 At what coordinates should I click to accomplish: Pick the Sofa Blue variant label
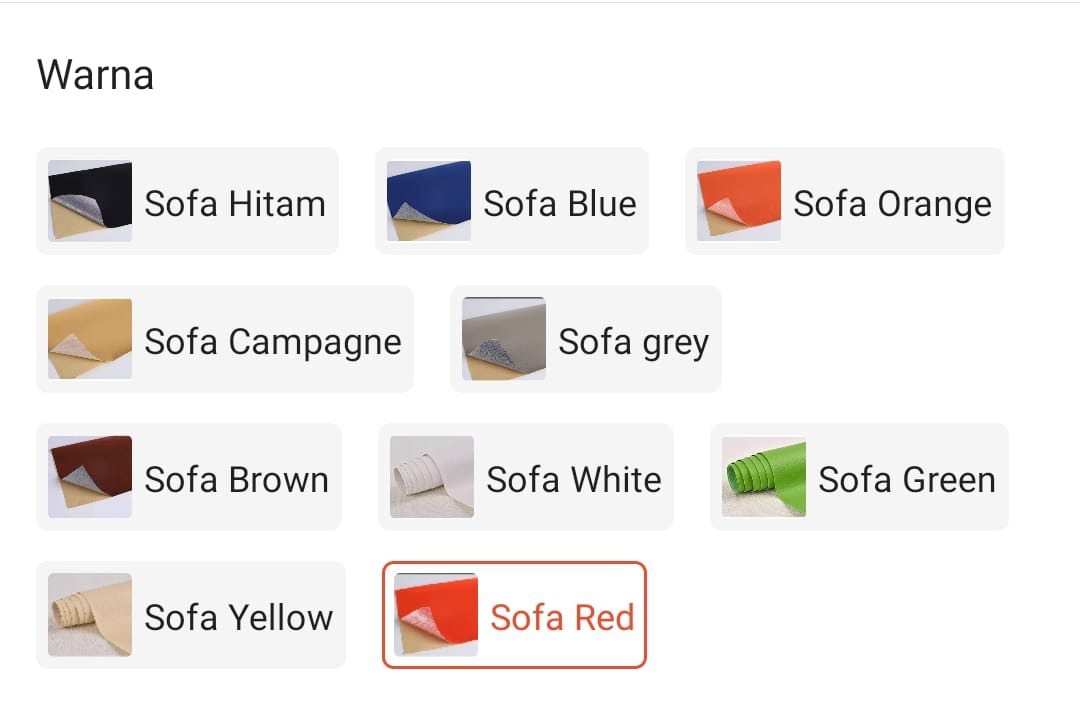click(x=560, y=204)
